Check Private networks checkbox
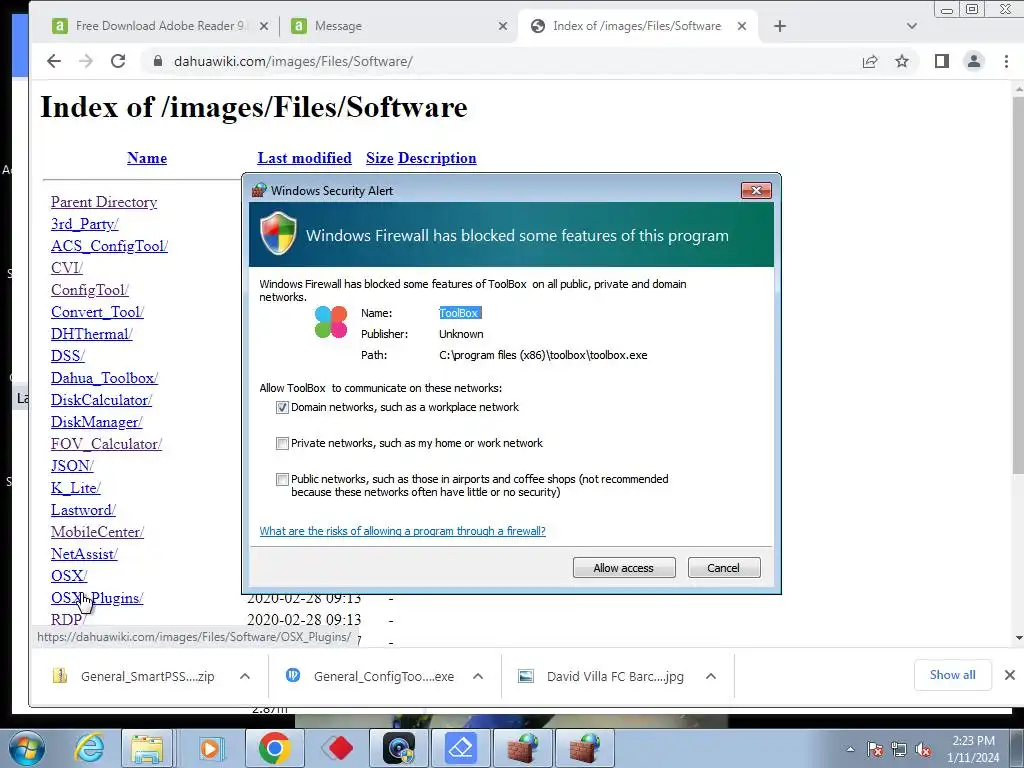The image size is (1024, 768). [x=282, y=443]
